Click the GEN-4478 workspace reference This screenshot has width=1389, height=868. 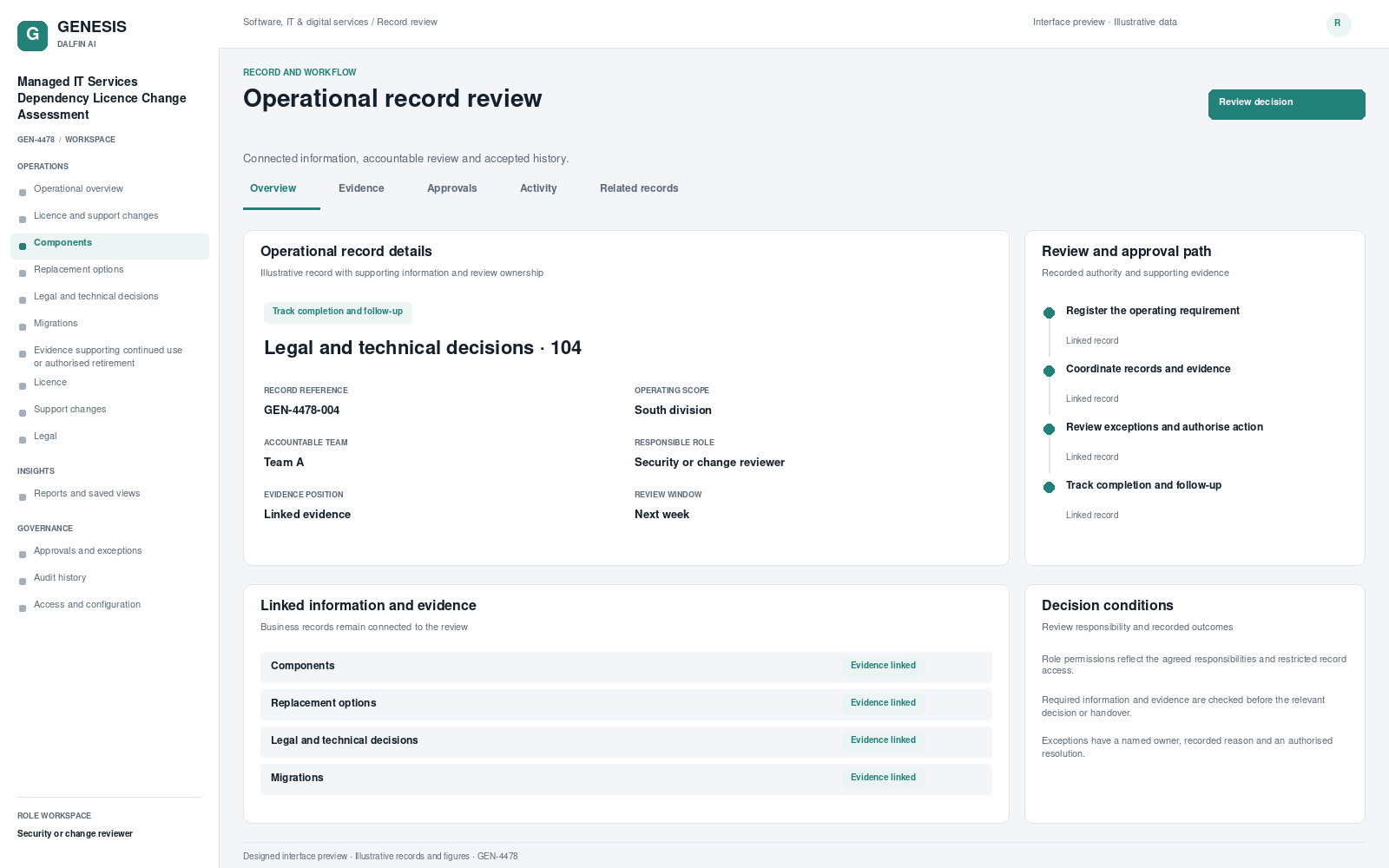[x=36, y=140]
